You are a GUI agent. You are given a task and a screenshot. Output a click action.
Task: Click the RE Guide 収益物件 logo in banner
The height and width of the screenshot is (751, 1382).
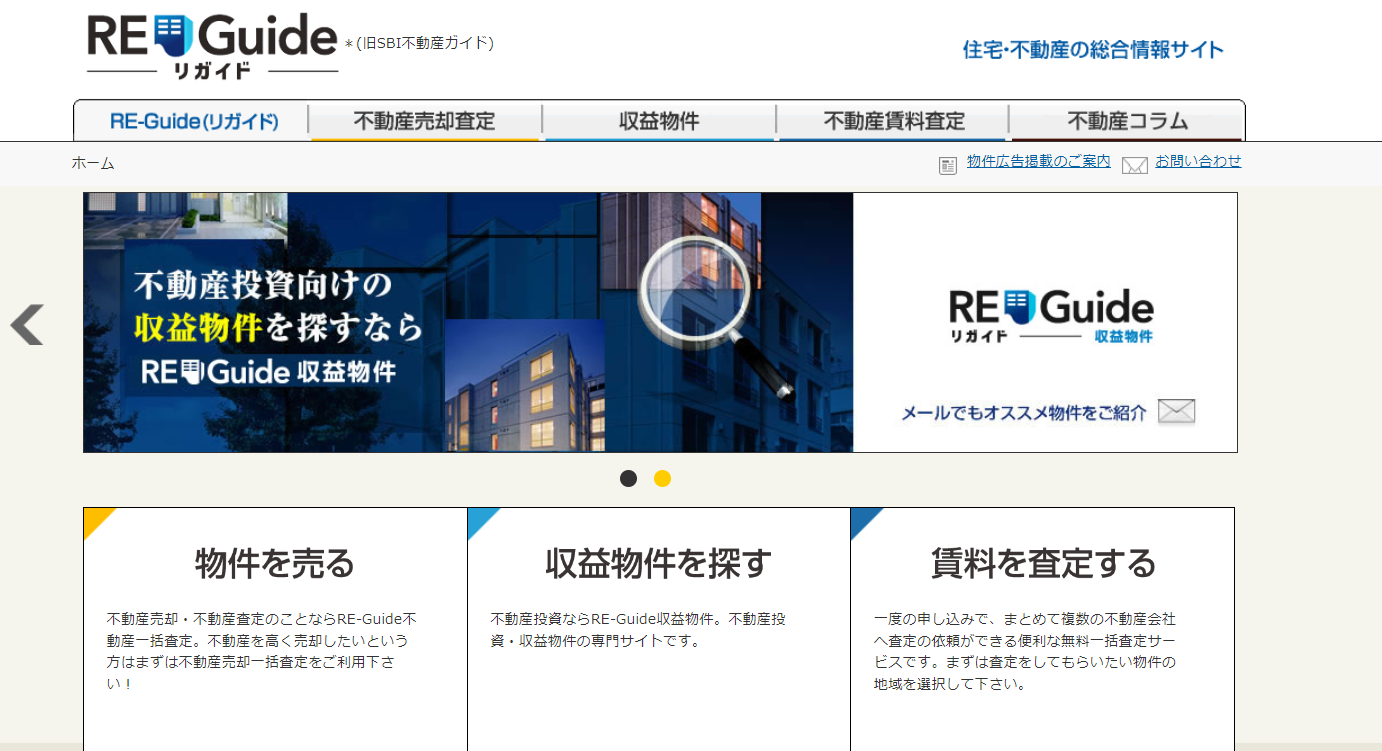pos(1050,316)
